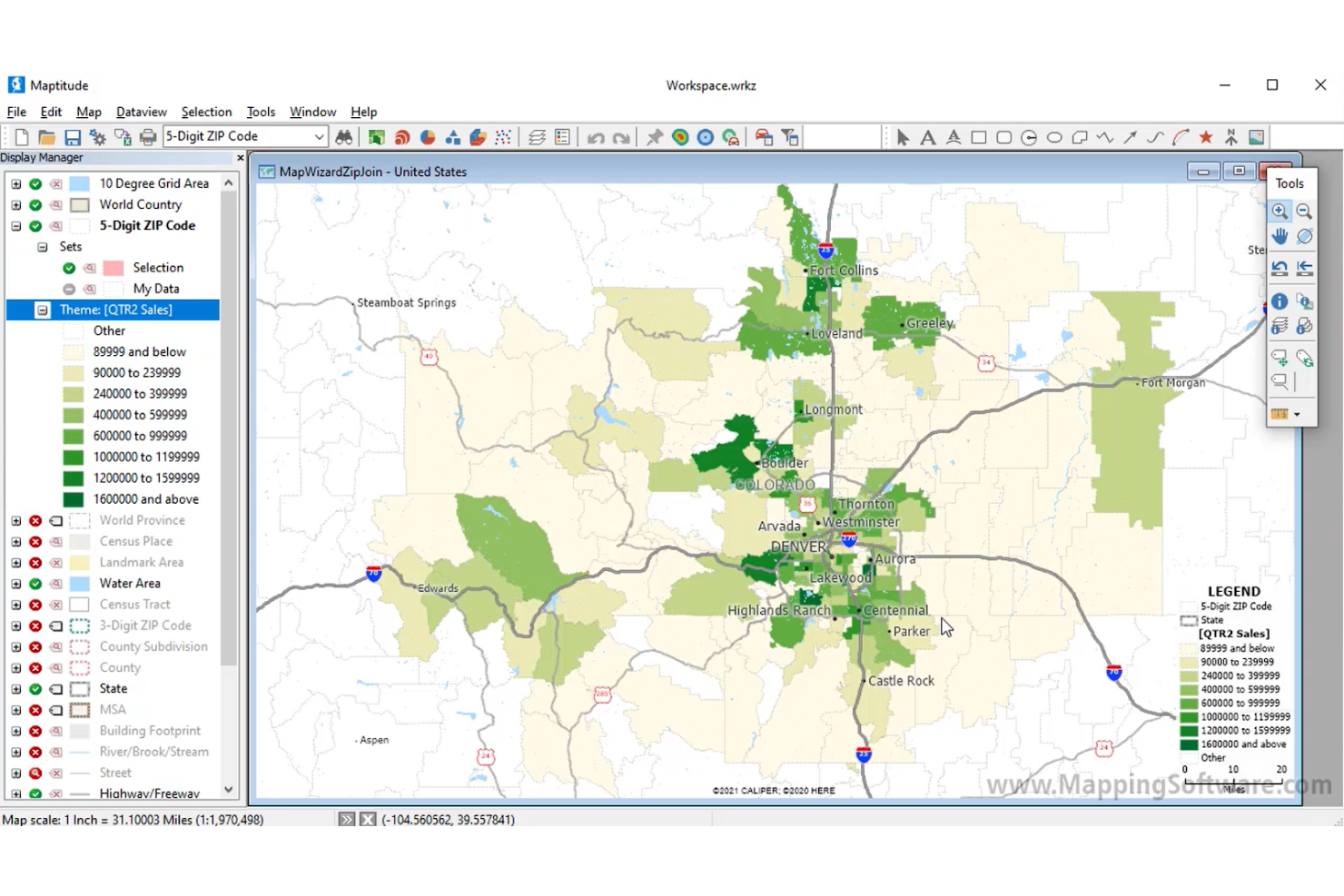Viewport: 1344px width, 896px height.
Task: Close the Display Manager panel
Action: (x=240, y=158)
